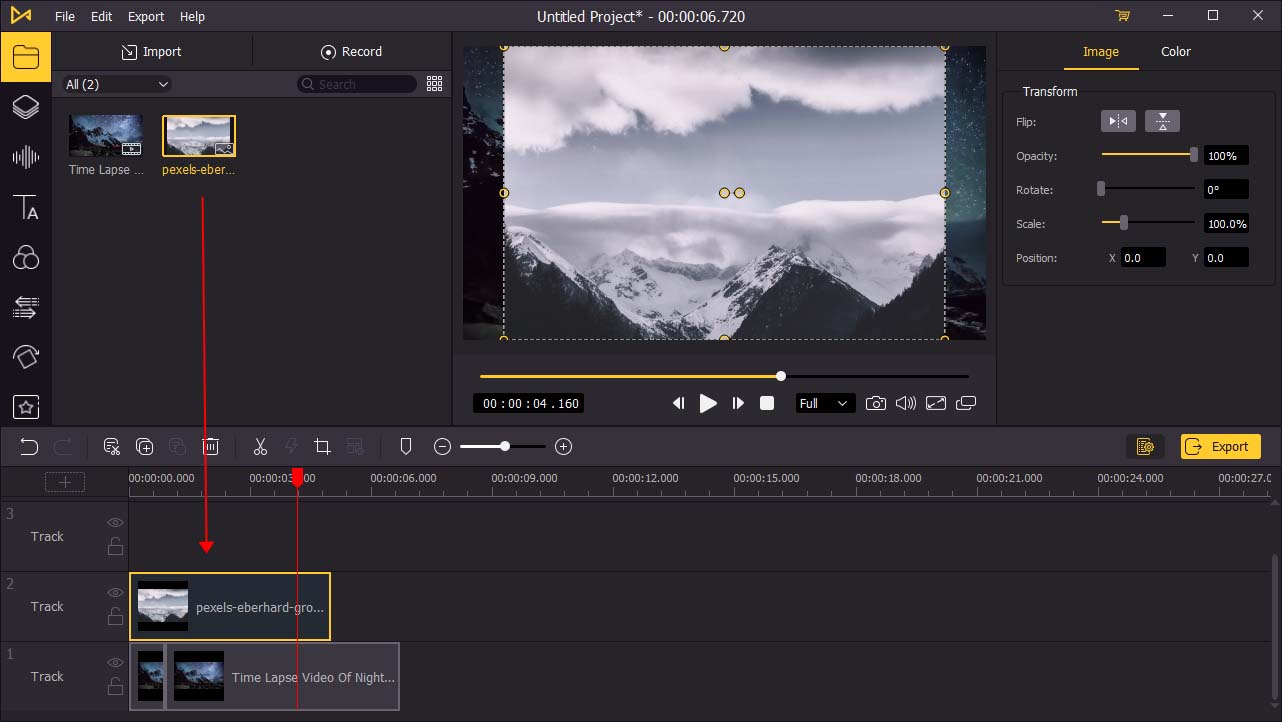Open the Audio waveform panel
The height and width of the screenshot is (722, 1282).
(26, 157)
